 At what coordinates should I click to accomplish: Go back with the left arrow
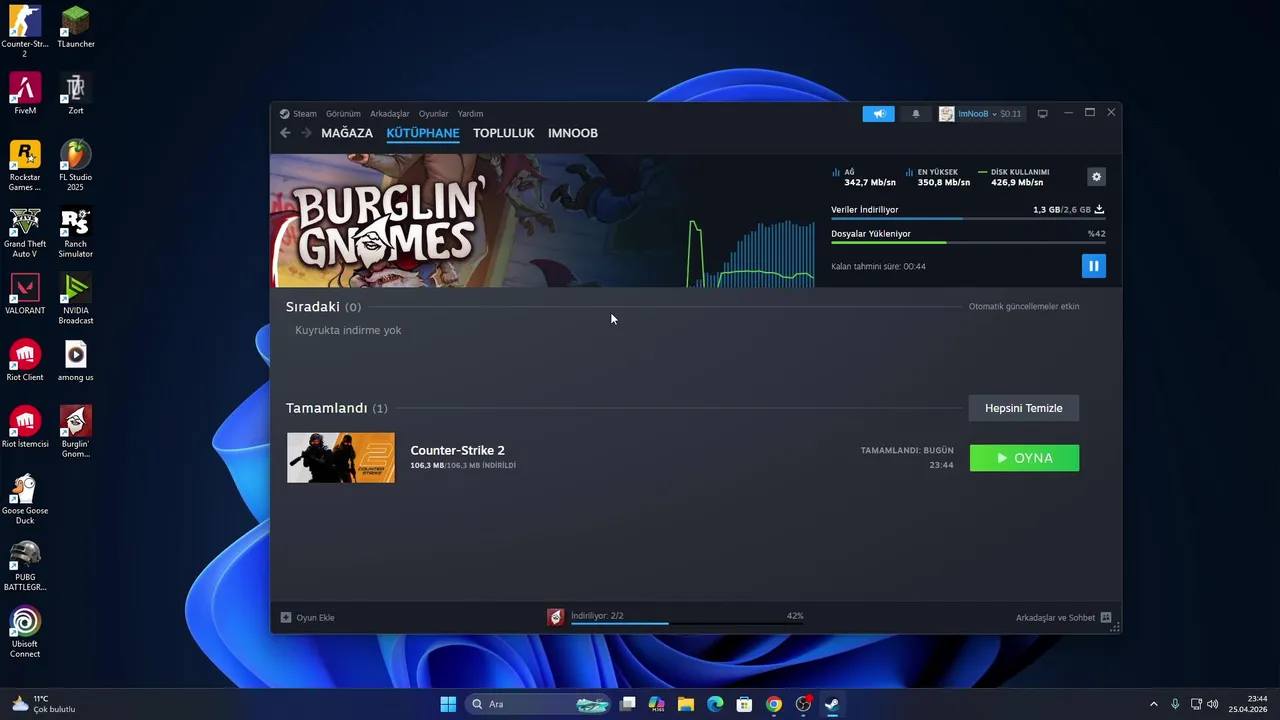pos(285,133)
